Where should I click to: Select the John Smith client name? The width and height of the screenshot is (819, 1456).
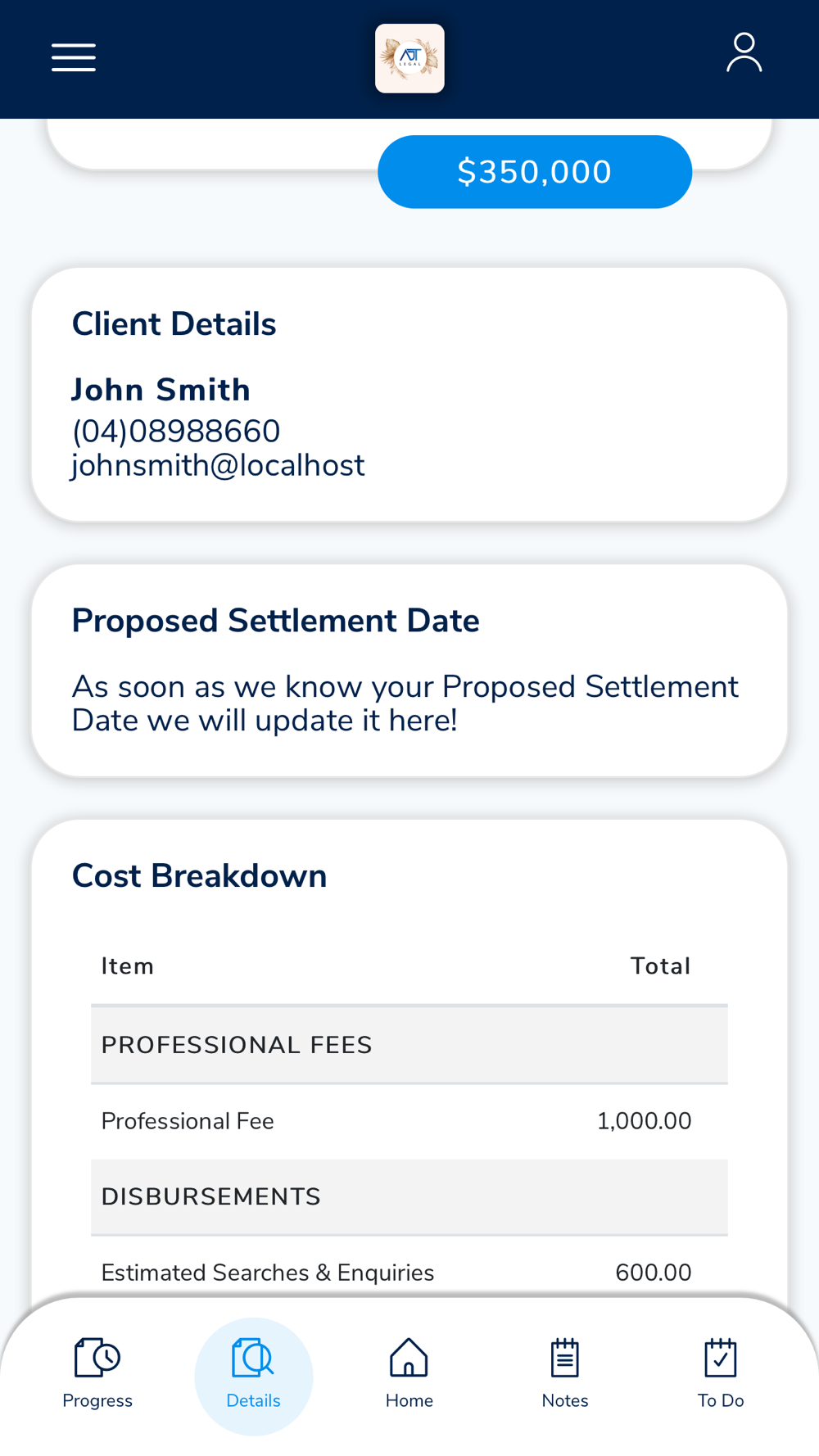(x=161, y=390)
